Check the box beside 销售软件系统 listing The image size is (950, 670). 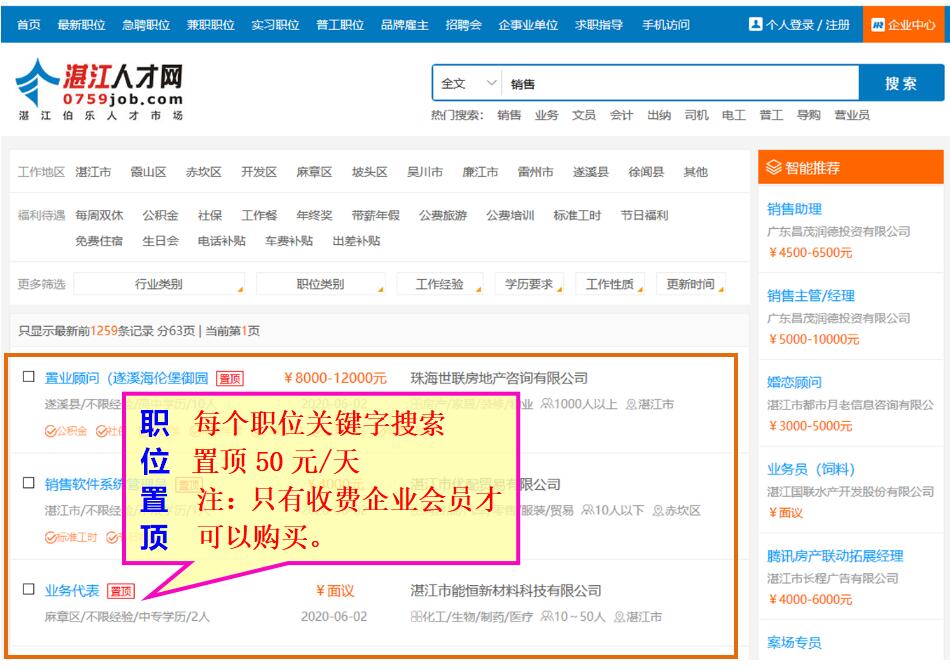pos(29,483)
